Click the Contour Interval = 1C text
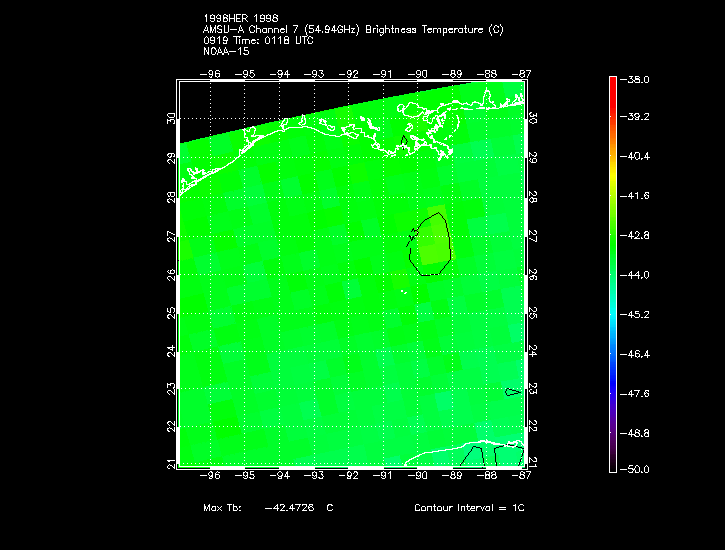Image resolution: width=725 pixels, height=550 pixels. tap(469, 508)
